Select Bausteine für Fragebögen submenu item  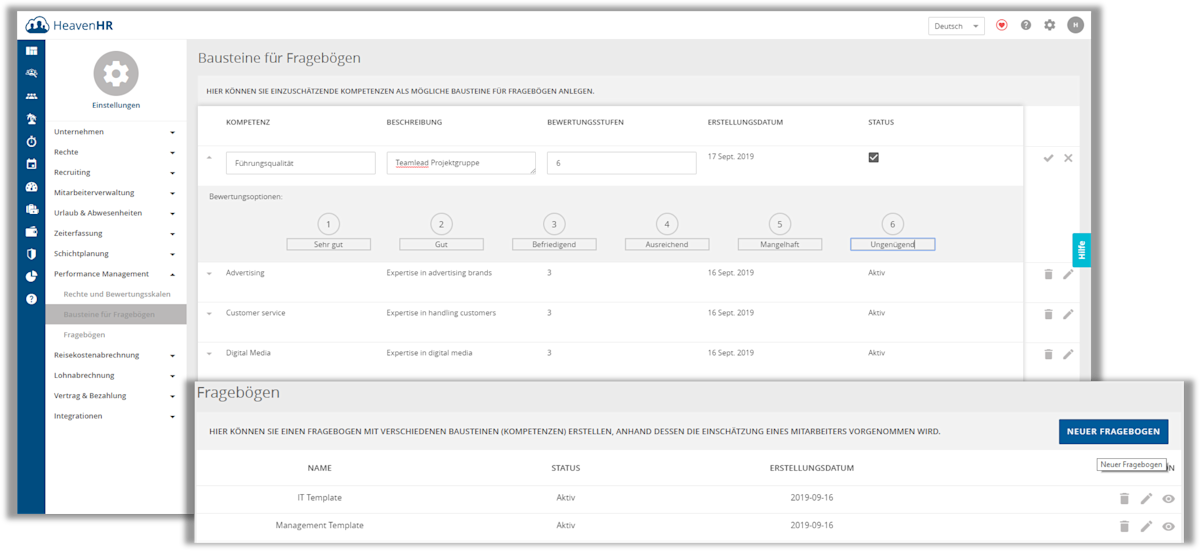pyautogui.click(x=116, y=314)
